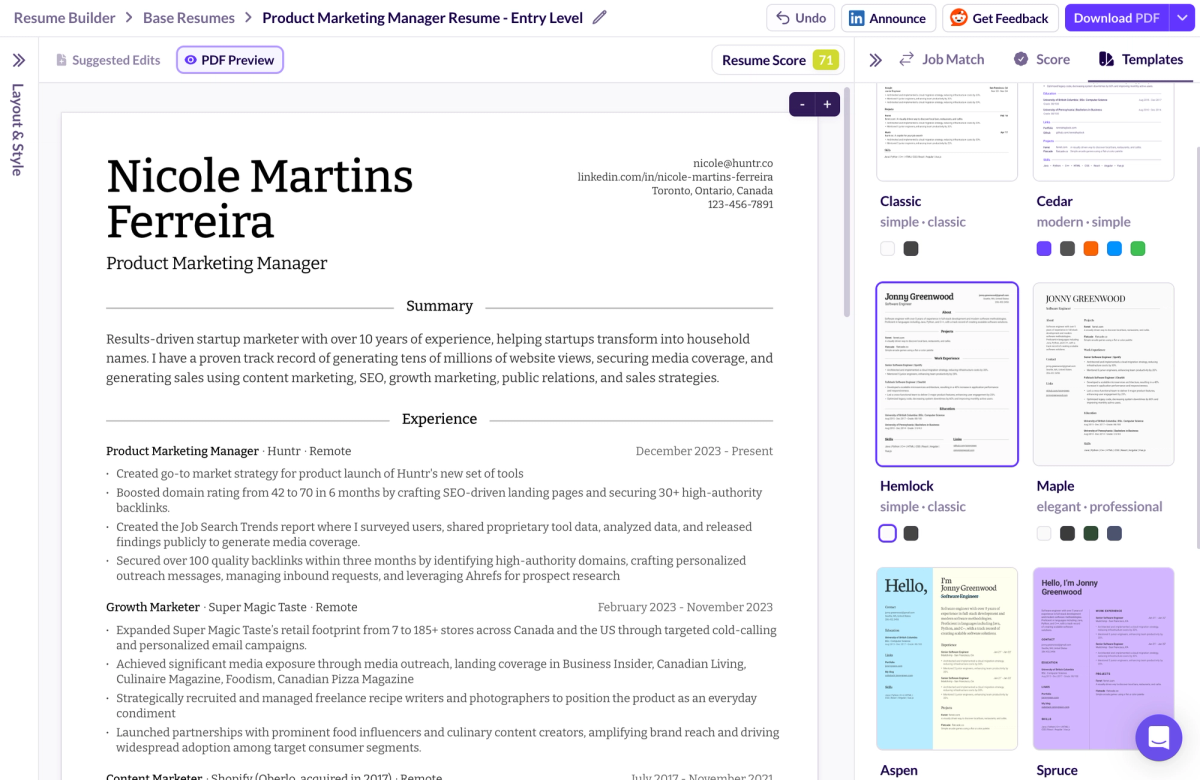Image resolution: width=1200 pixels, height=780 pixels.
Task: Select the Aspen template thumbnail
Action: (x=947, y=658)
